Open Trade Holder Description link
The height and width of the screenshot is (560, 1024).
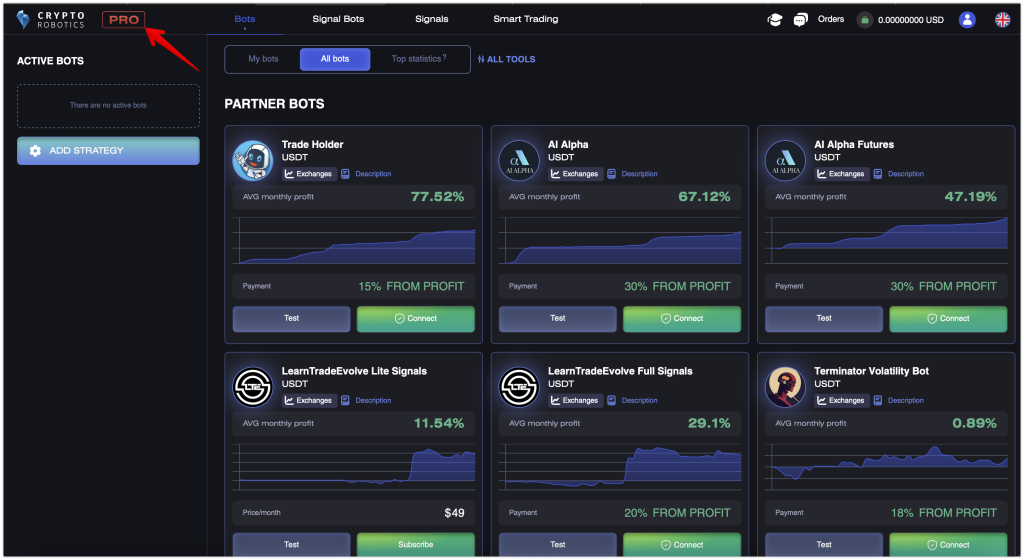coord(367,174)
